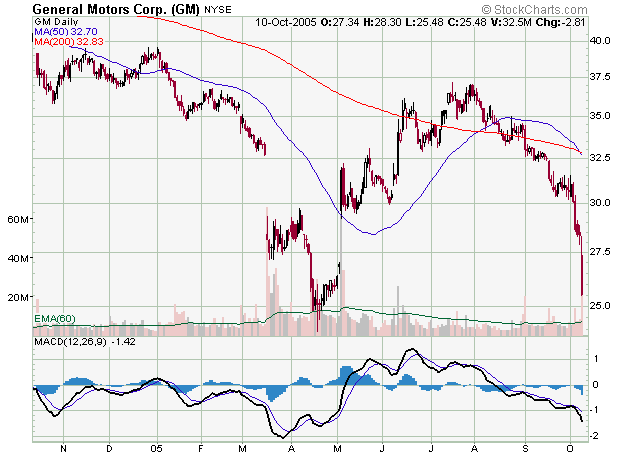Click the 40.0 price axis label
The width and height of the screenshot is (620, 458).
[x=599, y=41]
